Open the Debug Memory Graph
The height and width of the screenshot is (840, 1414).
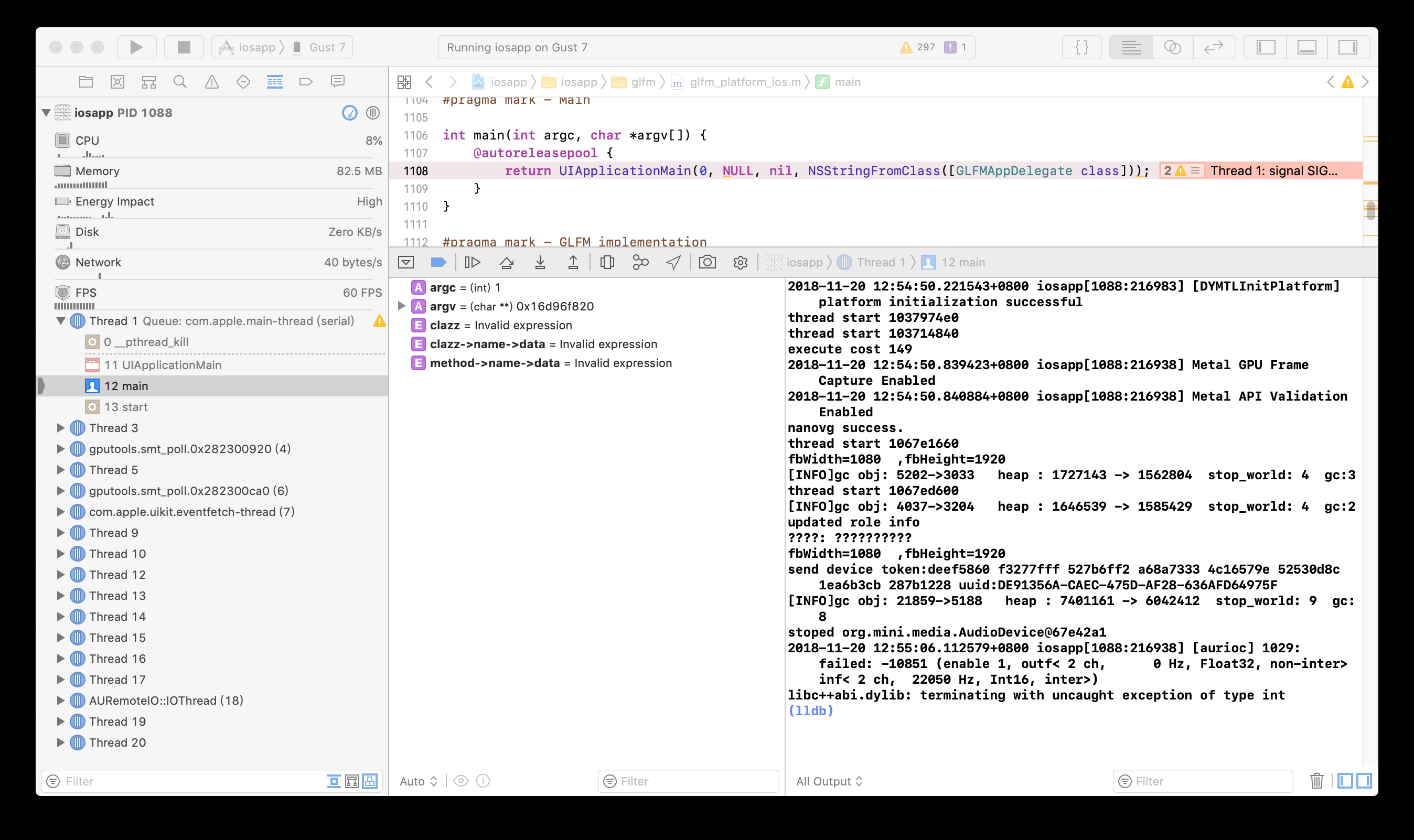640,262
